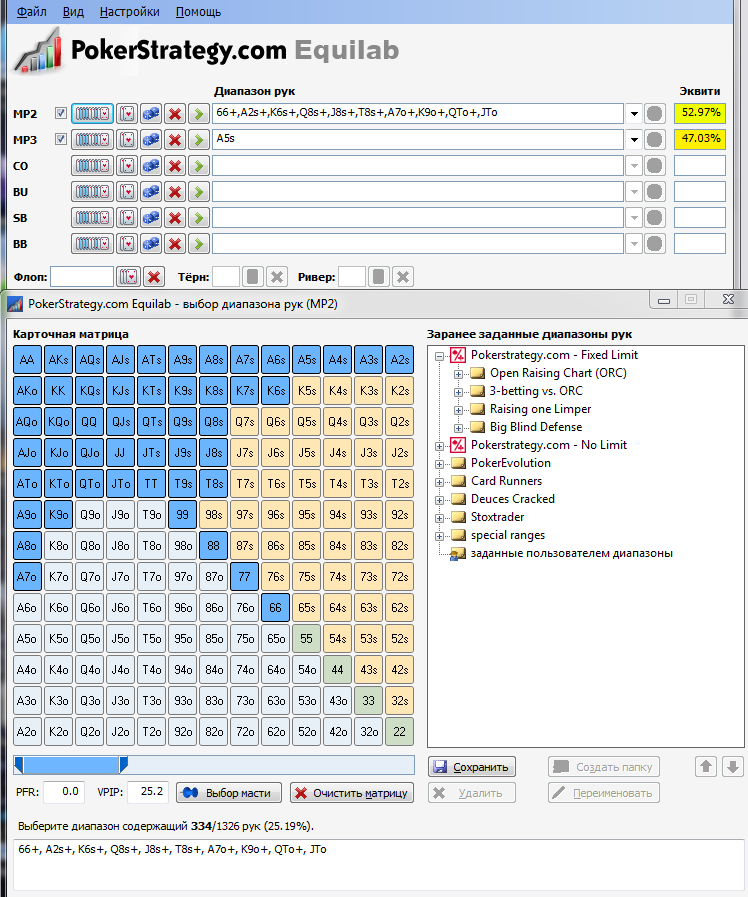Clear BB range with red X
The height and width of the screenshot is (897, 748).
pyautogui.click(x=175, y=244)
